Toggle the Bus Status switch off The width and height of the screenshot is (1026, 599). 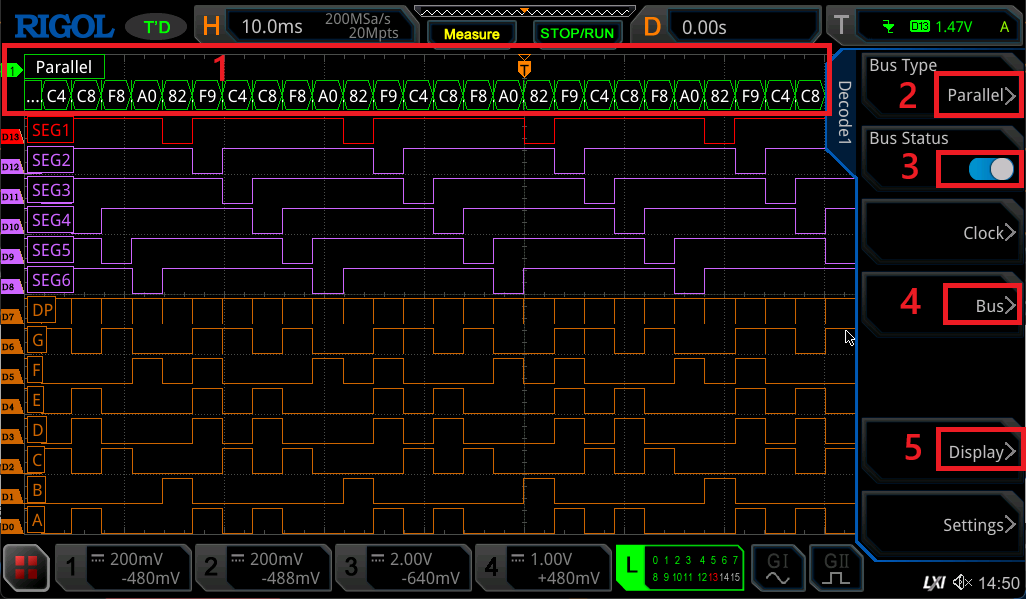point(991,169)
